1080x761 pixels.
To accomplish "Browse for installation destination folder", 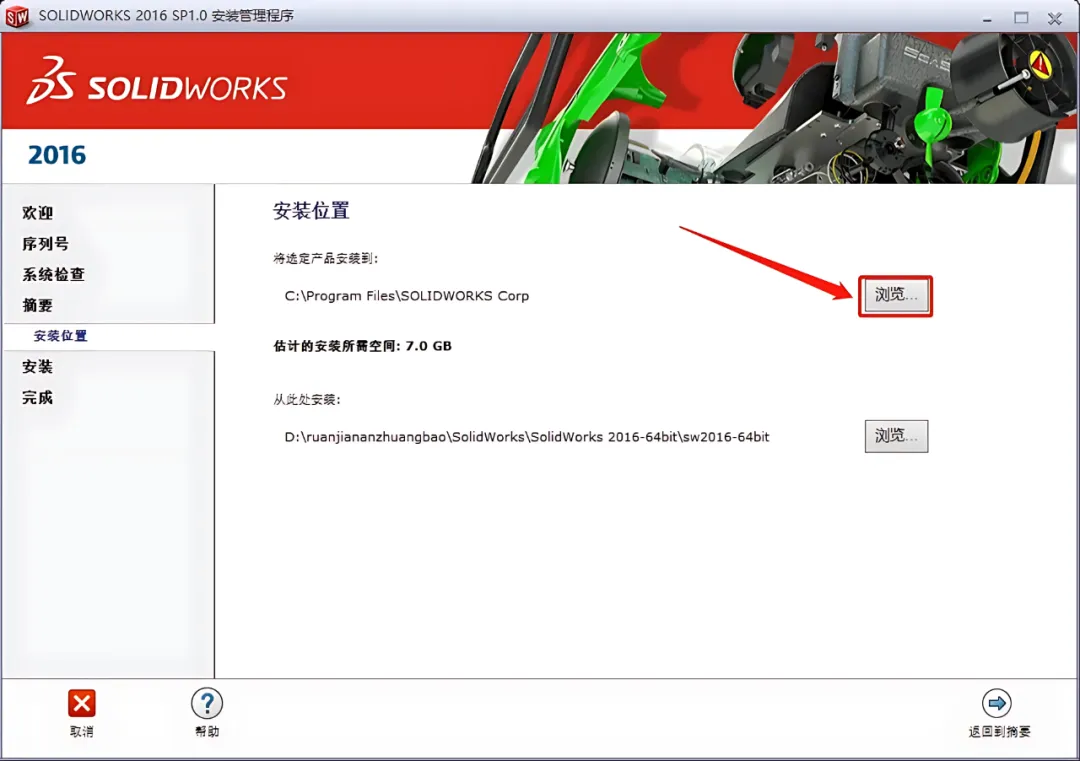I will (x=895, y=295).
